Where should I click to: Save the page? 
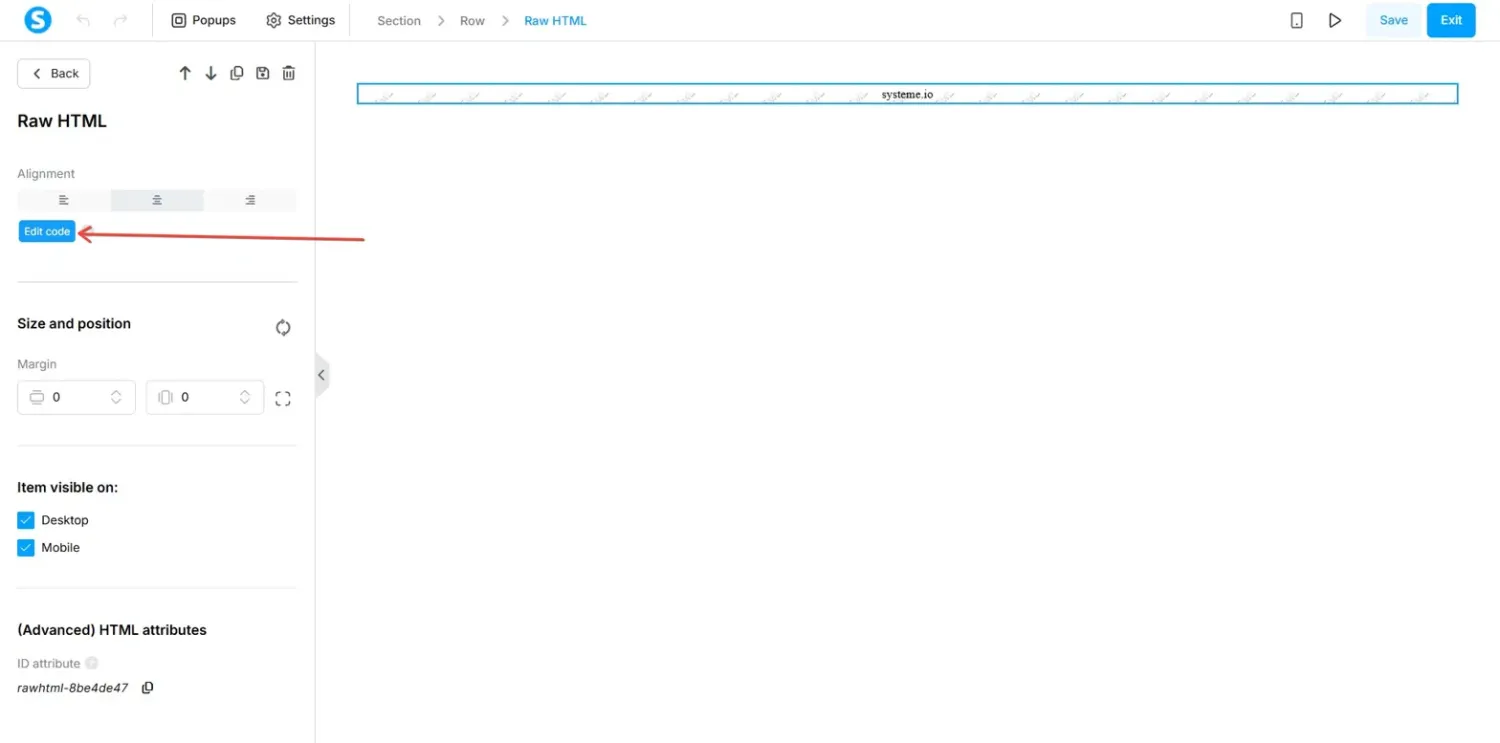[1393, 20]
